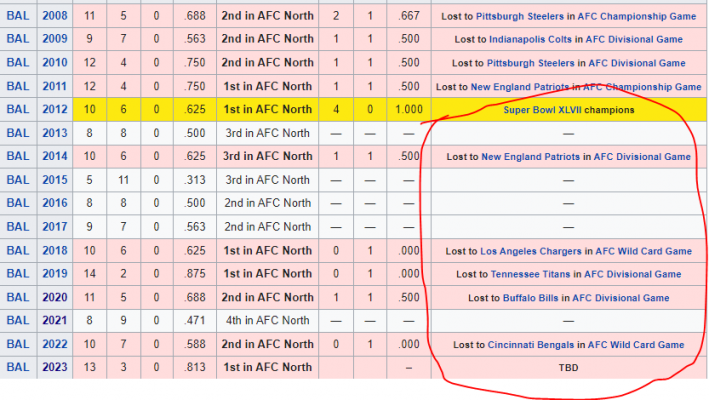
Task: Select 2nd in AFC North for 2016
Action: 268,203
